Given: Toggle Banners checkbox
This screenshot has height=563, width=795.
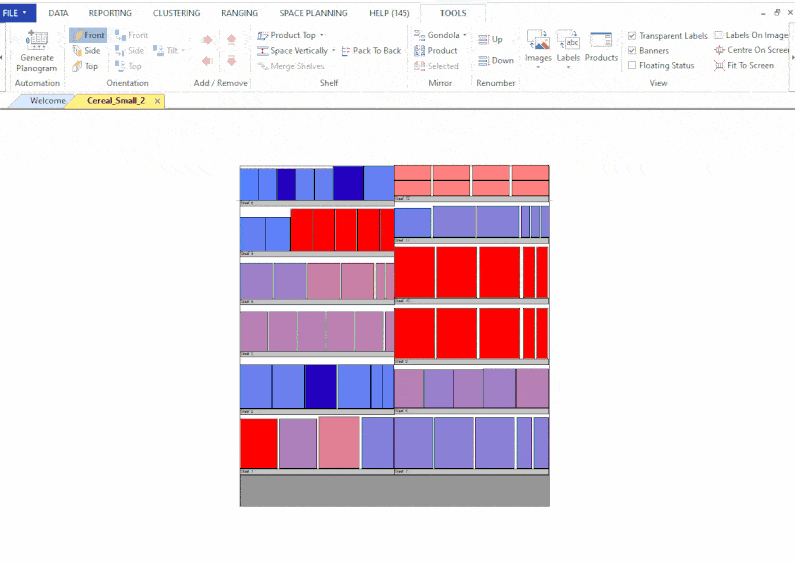Looking at the screenshot, I should [x=632, y=50].
